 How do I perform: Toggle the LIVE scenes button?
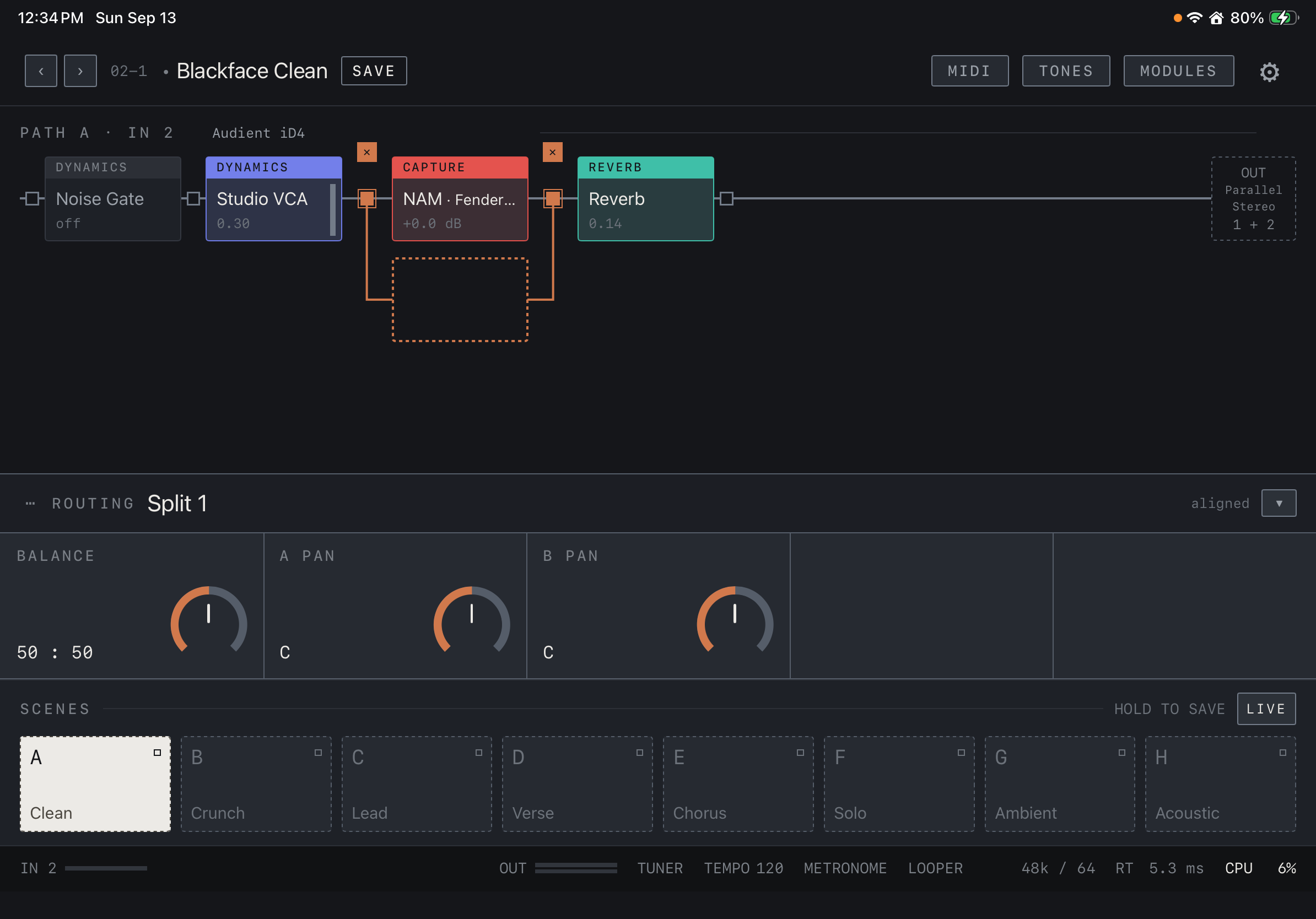[1266, 709]
